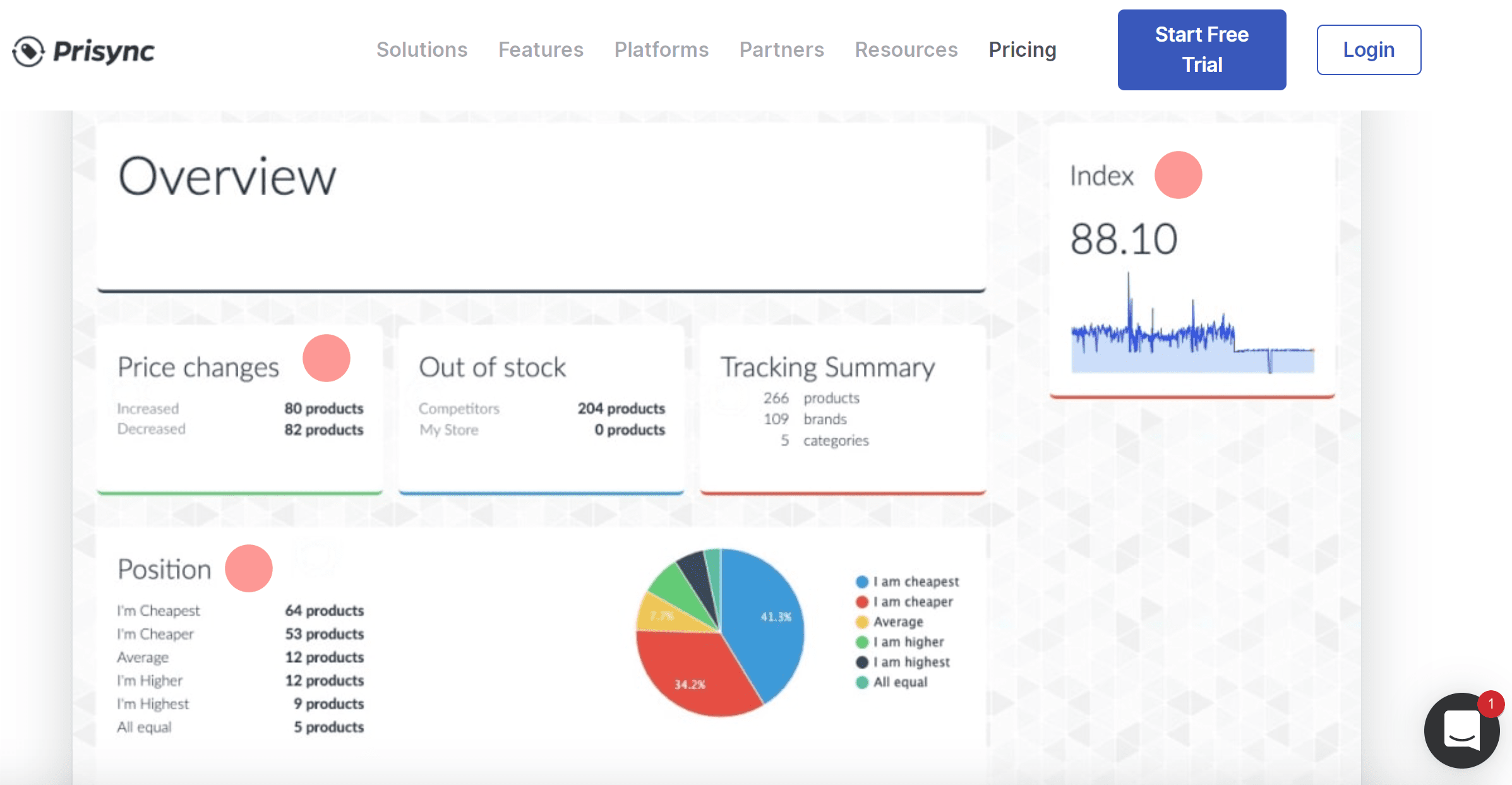Toggle 'All equal' legend marker
1512x785 pixels.
tap(861, 682)
